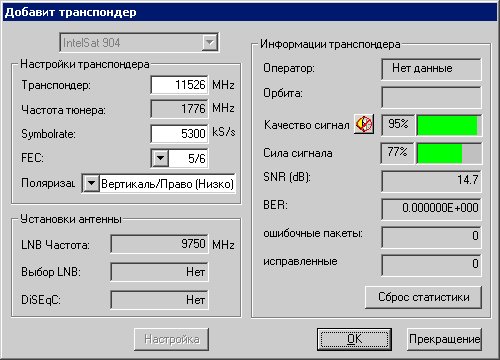Click the Сила сигнала label
This screenshot has height=360, width=500.
point(298,153)
